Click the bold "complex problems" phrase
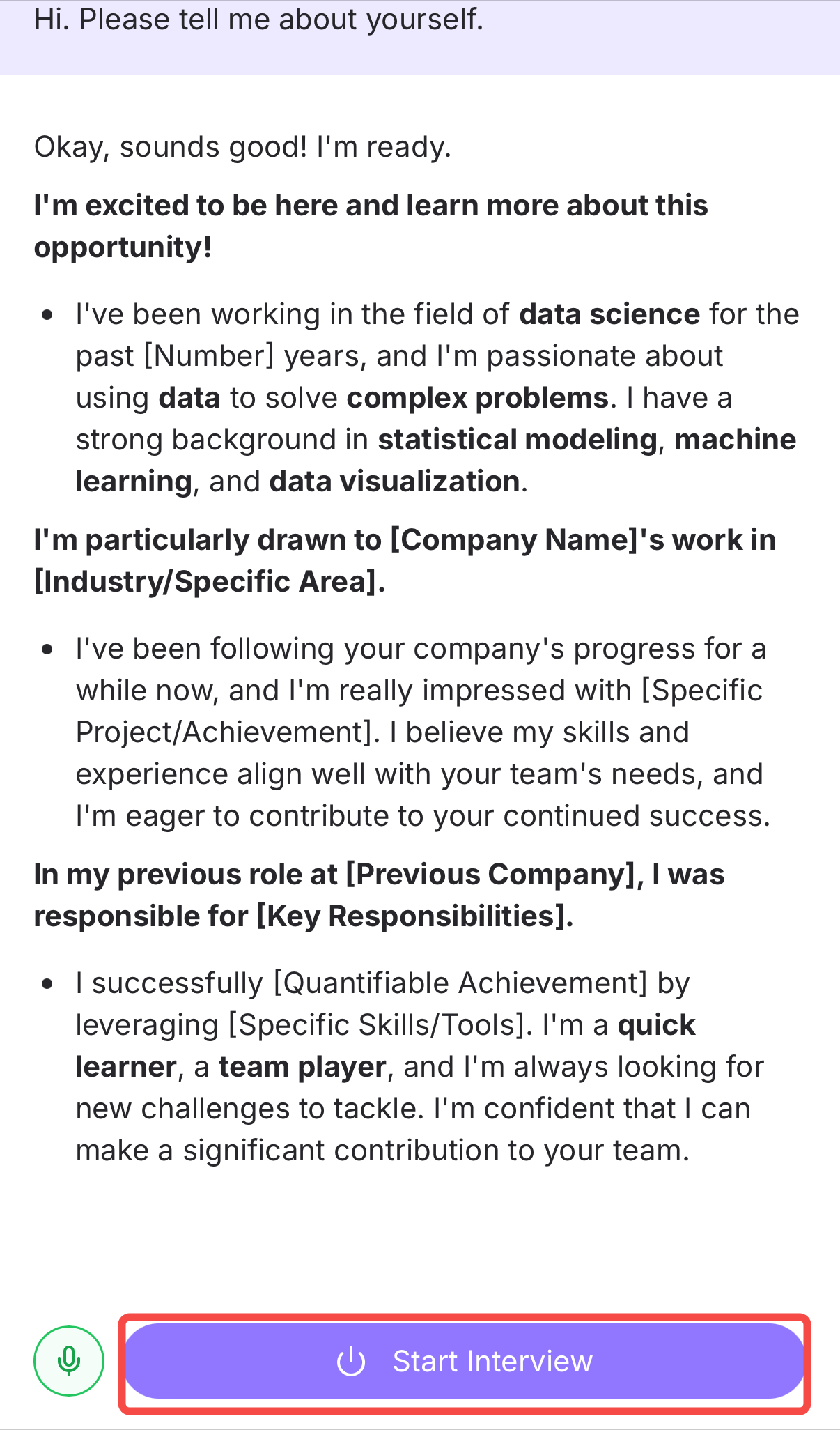This screenshot has height=1430, width=840. tap(478, 398)
